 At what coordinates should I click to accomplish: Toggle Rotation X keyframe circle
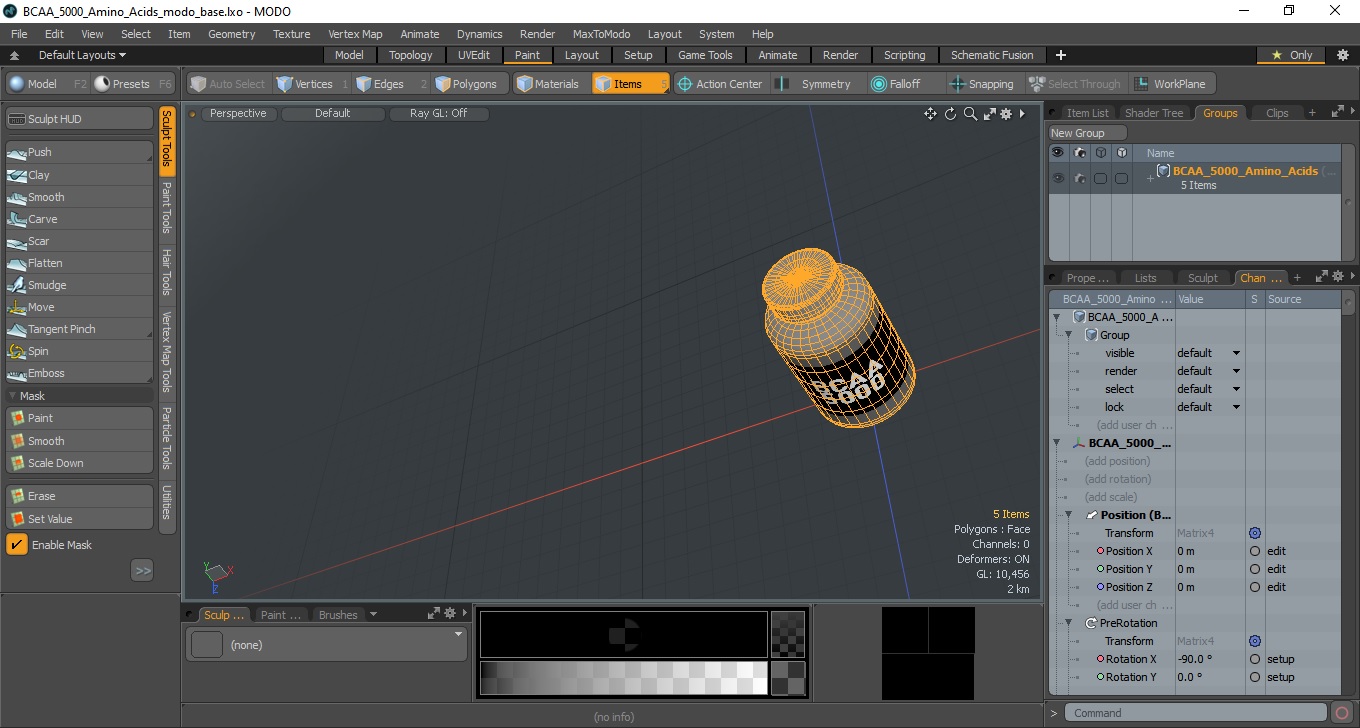click(1255, 659)
